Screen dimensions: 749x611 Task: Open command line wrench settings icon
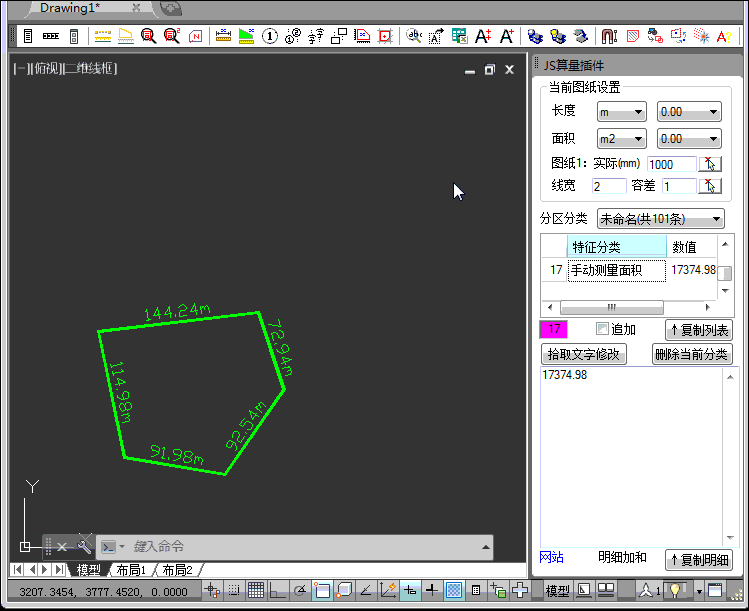click(85, 546)
